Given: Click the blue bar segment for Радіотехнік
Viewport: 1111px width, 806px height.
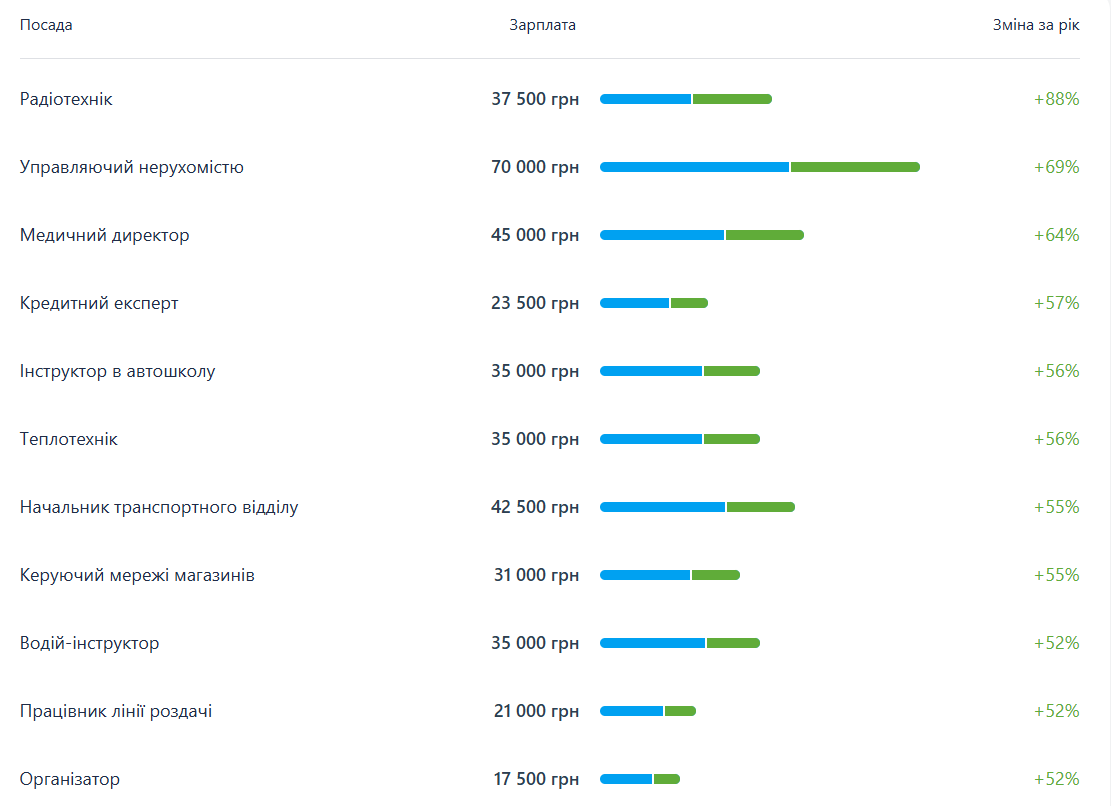Looking at the screenshot, I should pos(645,99).
